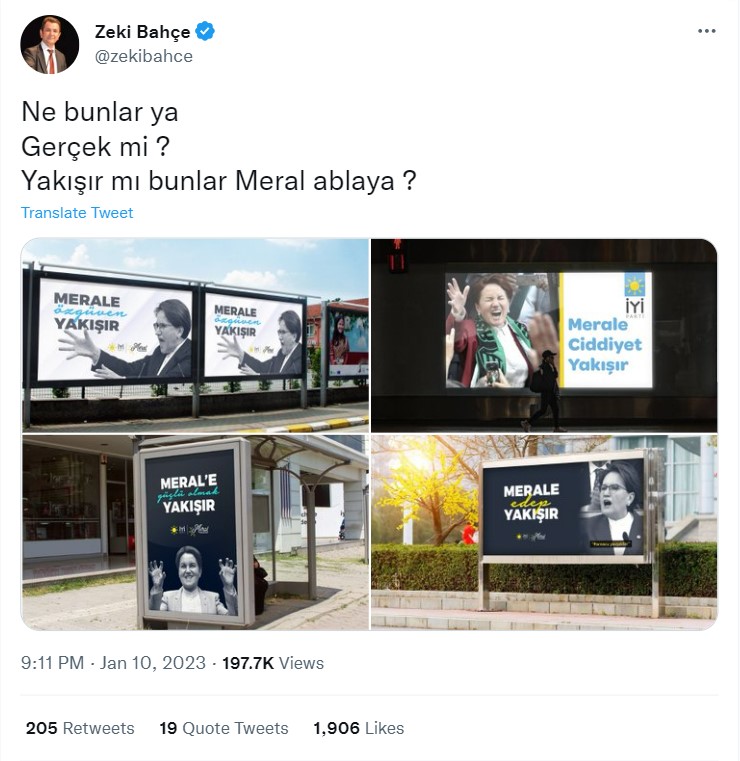The width and height of the screenshot is (740, 761).
Task: Open the 'Merale özgüven yakışır' billboard image
Action: coord(195,335)
